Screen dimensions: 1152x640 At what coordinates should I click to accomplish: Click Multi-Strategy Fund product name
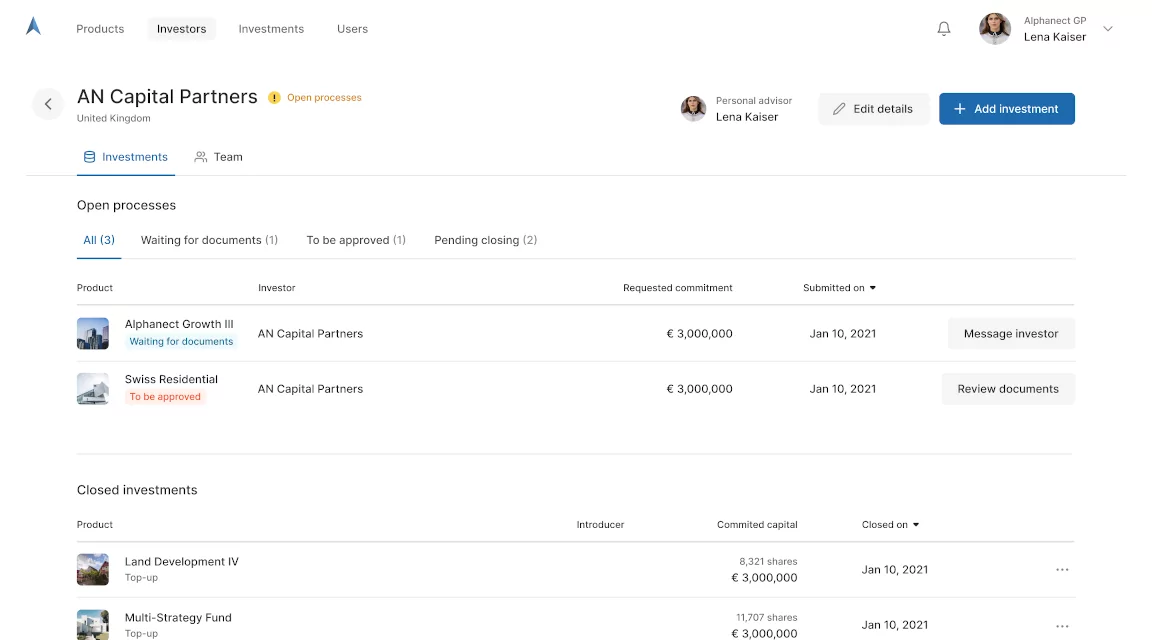(x=178, y=618)
